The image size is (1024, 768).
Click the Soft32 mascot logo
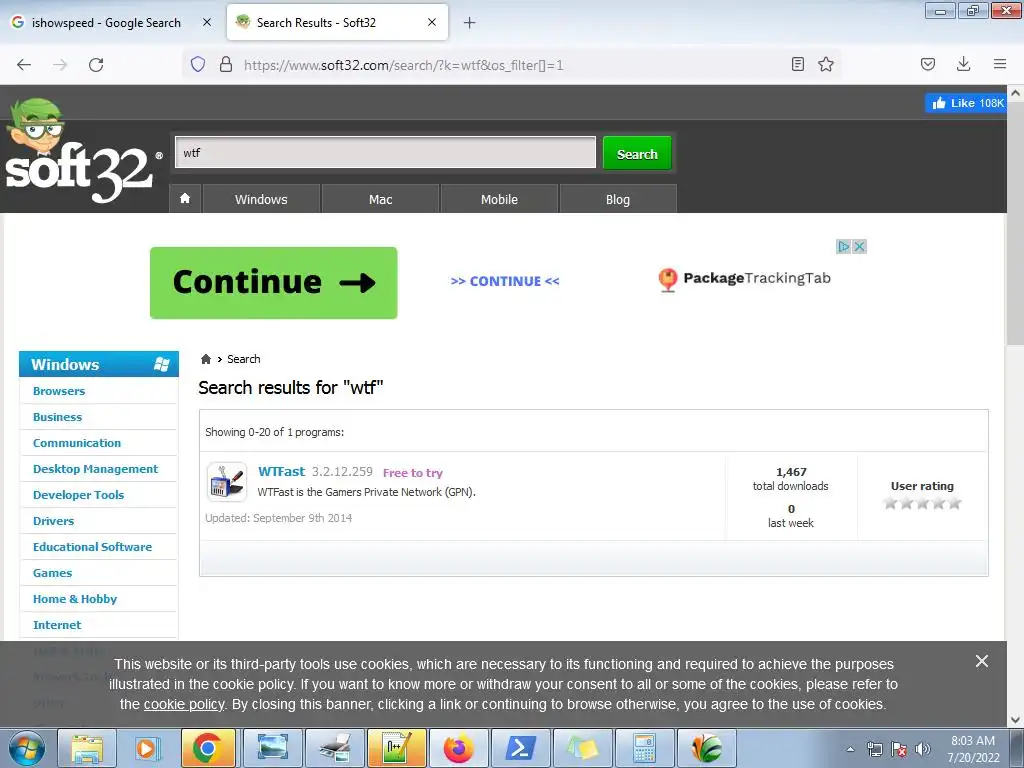pos(78,152)
